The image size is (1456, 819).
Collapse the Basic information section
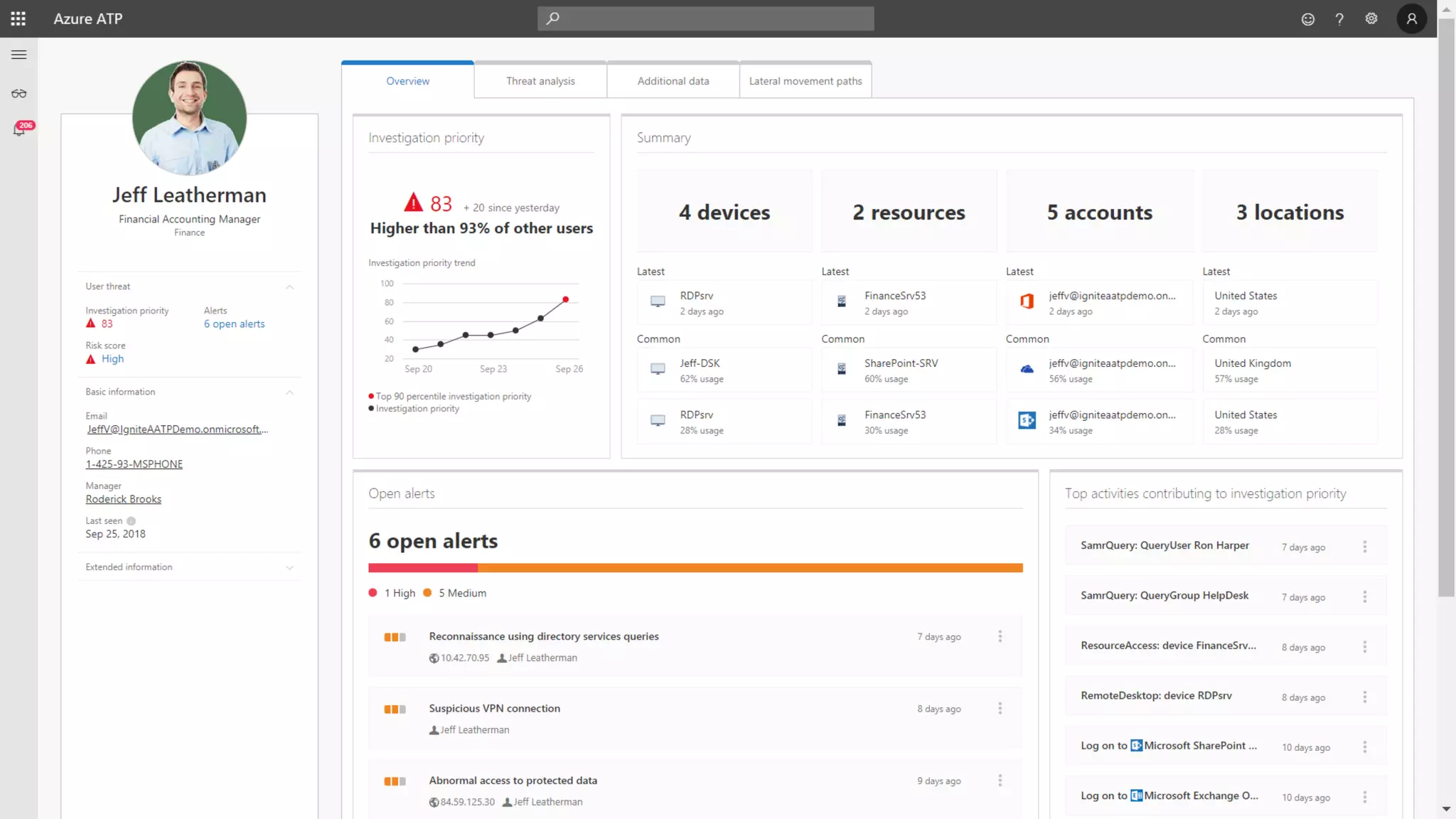click(x=289, y=392)
